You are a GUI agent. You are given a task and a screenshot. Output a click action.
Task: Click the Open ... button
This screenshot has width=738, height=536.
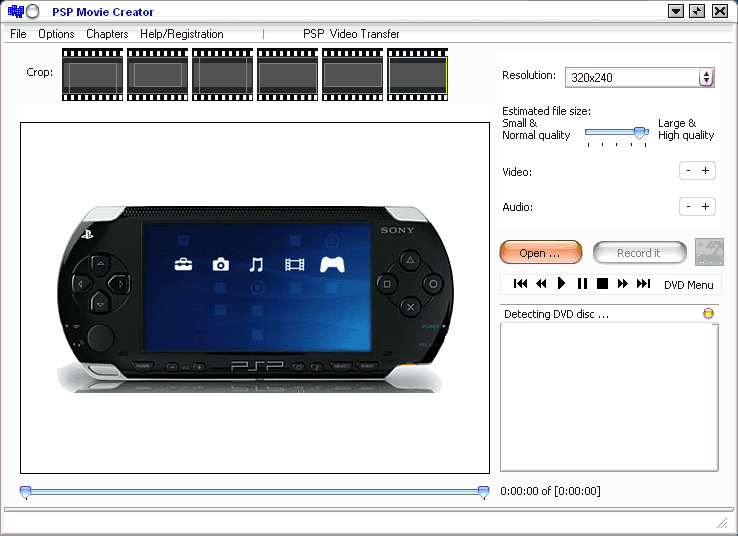coord(540,253)
